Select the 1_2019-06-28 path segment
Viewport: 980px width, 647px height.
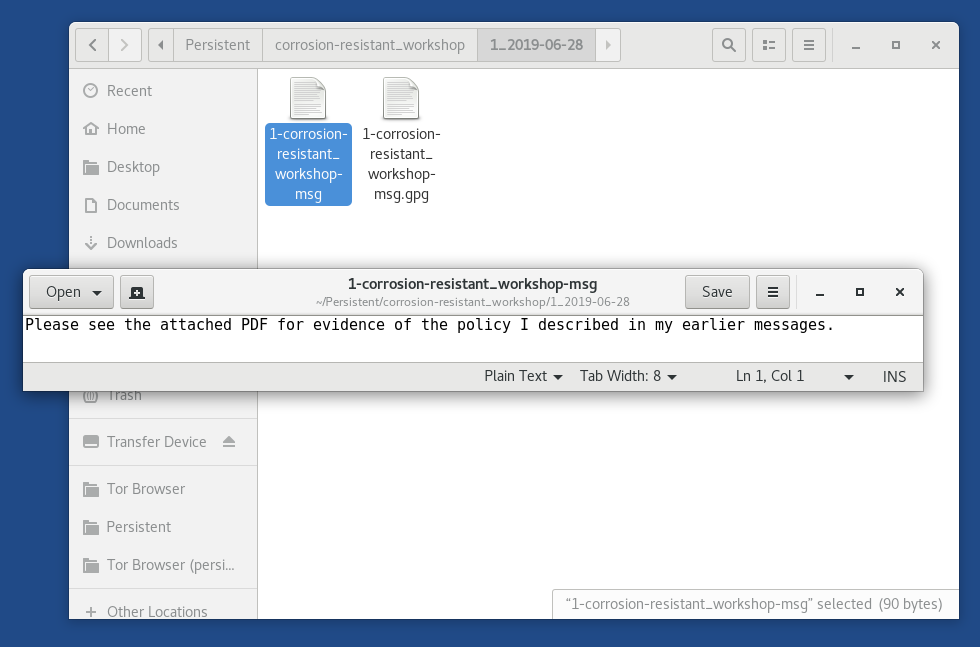click(x=536, y=45)
